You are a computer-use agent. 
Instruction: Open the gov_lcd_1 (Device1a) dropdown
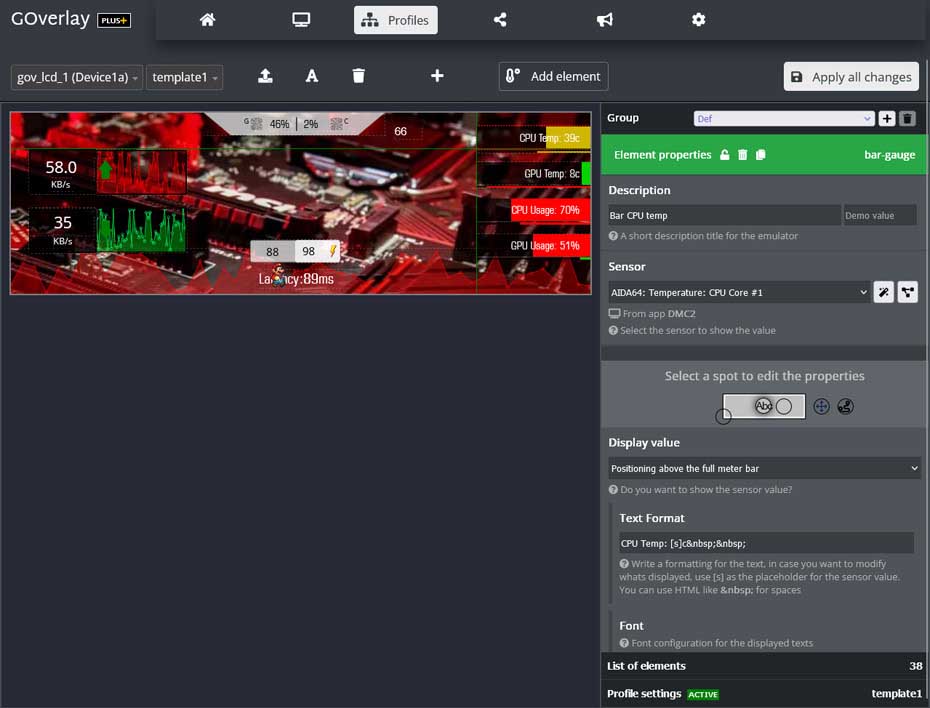pyautogui.click(x=77, y=77)
